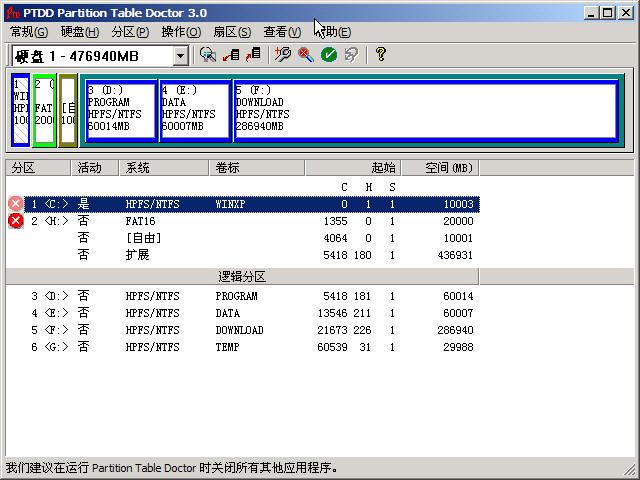Click the 卷标 column header
Viewport: 640px width, 480px height.
257,168
